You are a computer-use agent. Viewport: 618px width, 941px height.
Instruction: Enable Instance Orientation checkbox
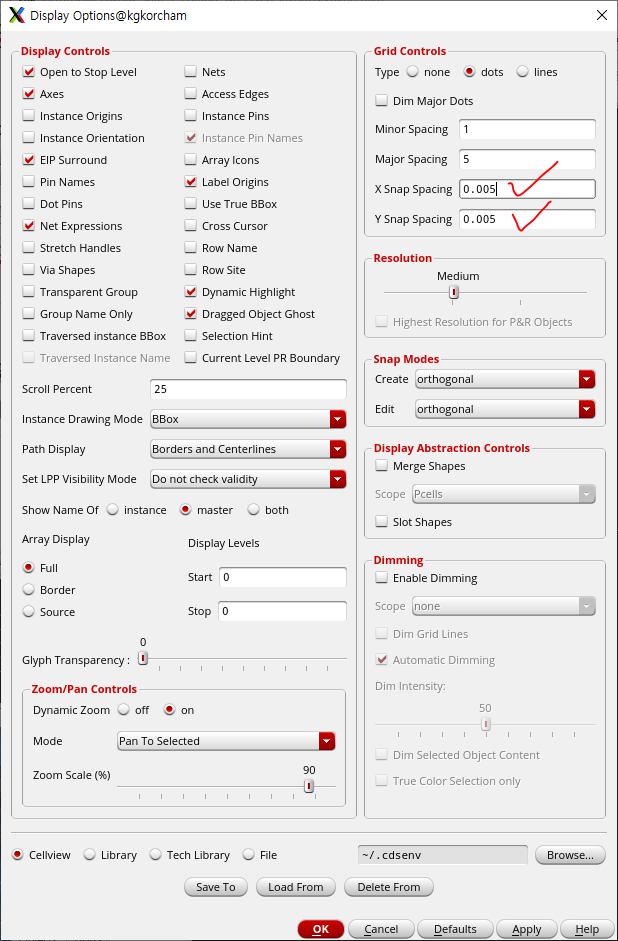pyautogui.click(x=28, y=138)
